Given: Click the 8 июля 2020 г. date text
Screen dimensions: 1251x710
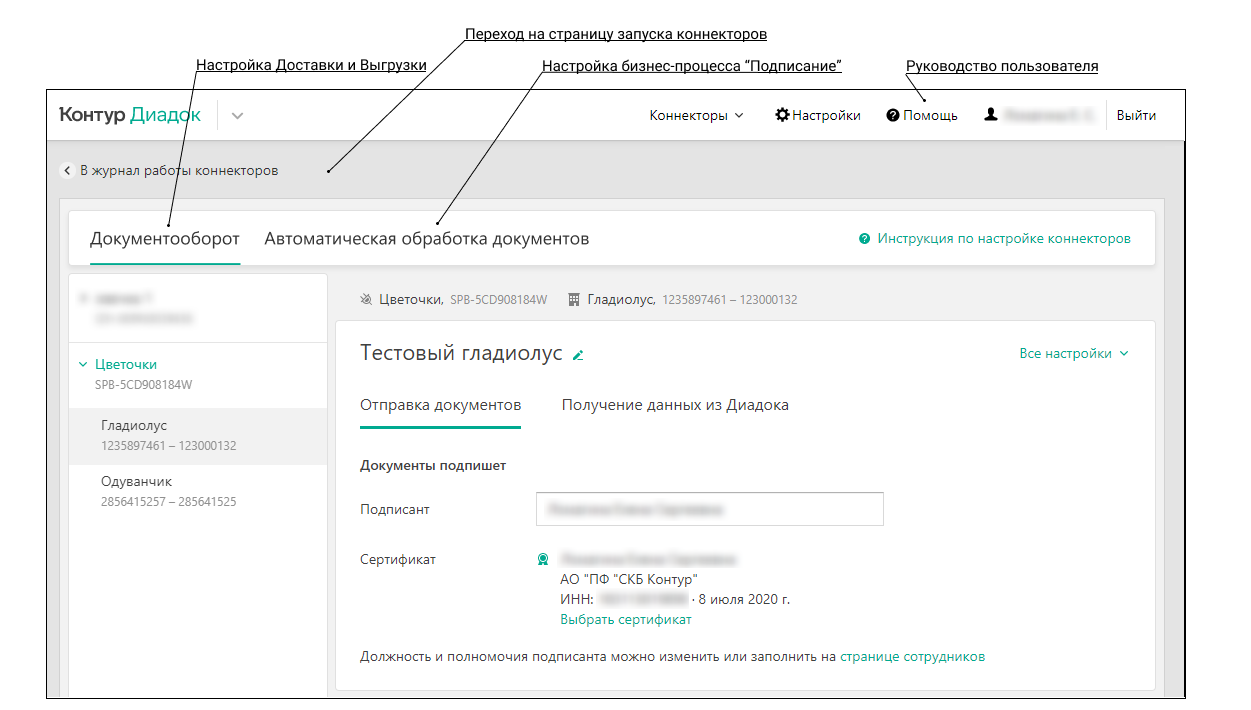Looking at the screenshot, I should coord(745,599).
